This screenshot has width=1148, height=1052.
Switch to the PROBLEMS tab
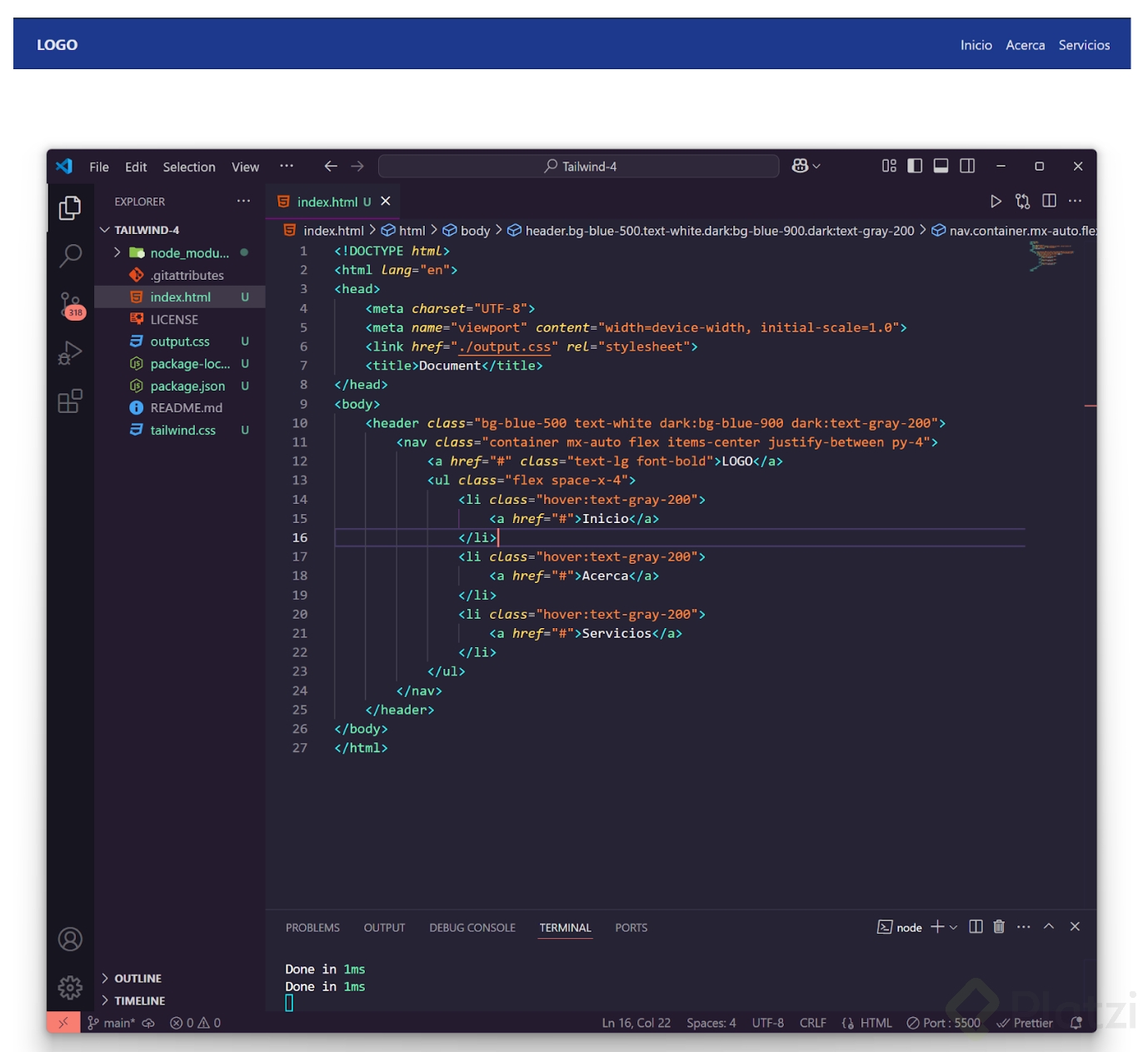tap(312, 927)
